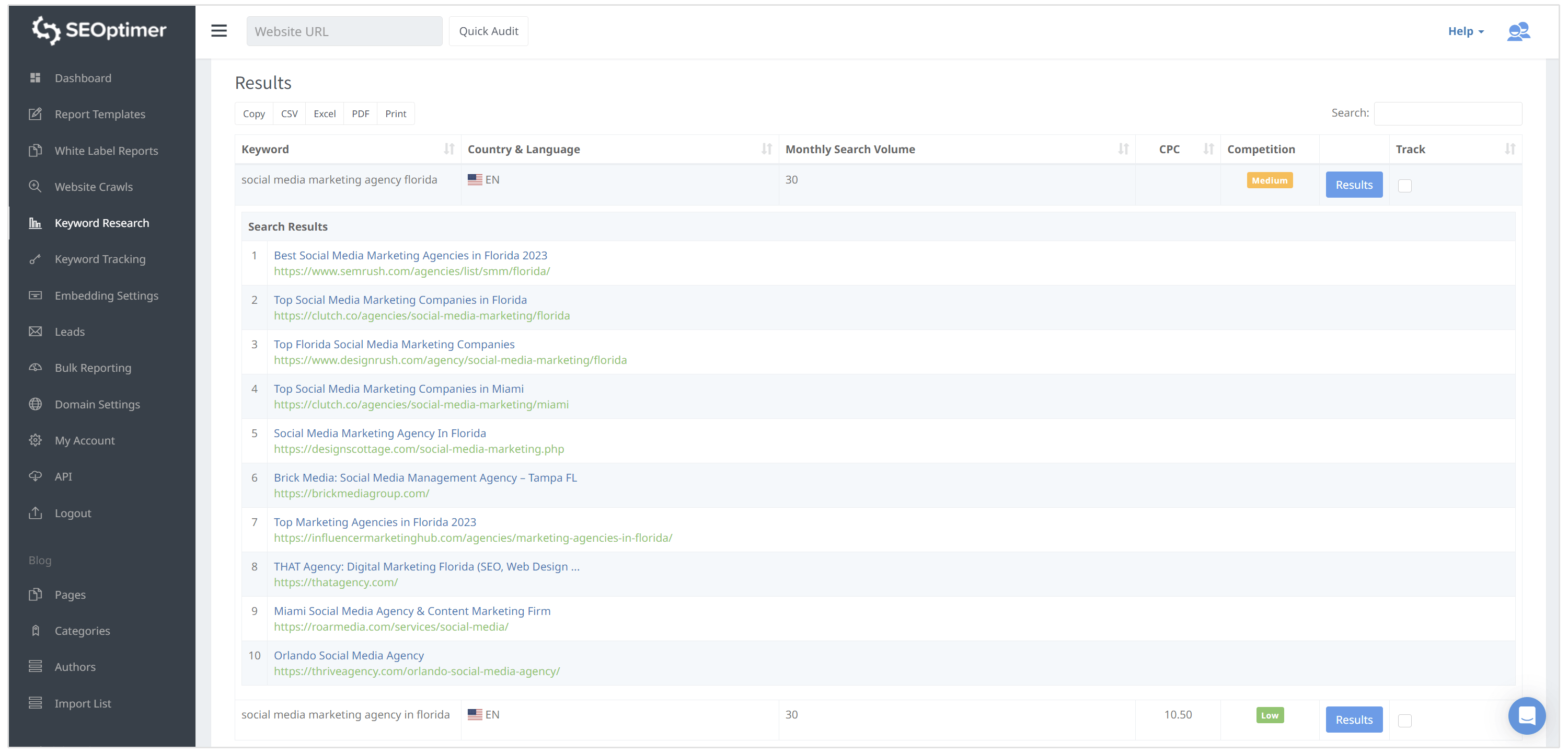
Task: Expand the hamburger menu icon
Action: [x=220, y=31]
